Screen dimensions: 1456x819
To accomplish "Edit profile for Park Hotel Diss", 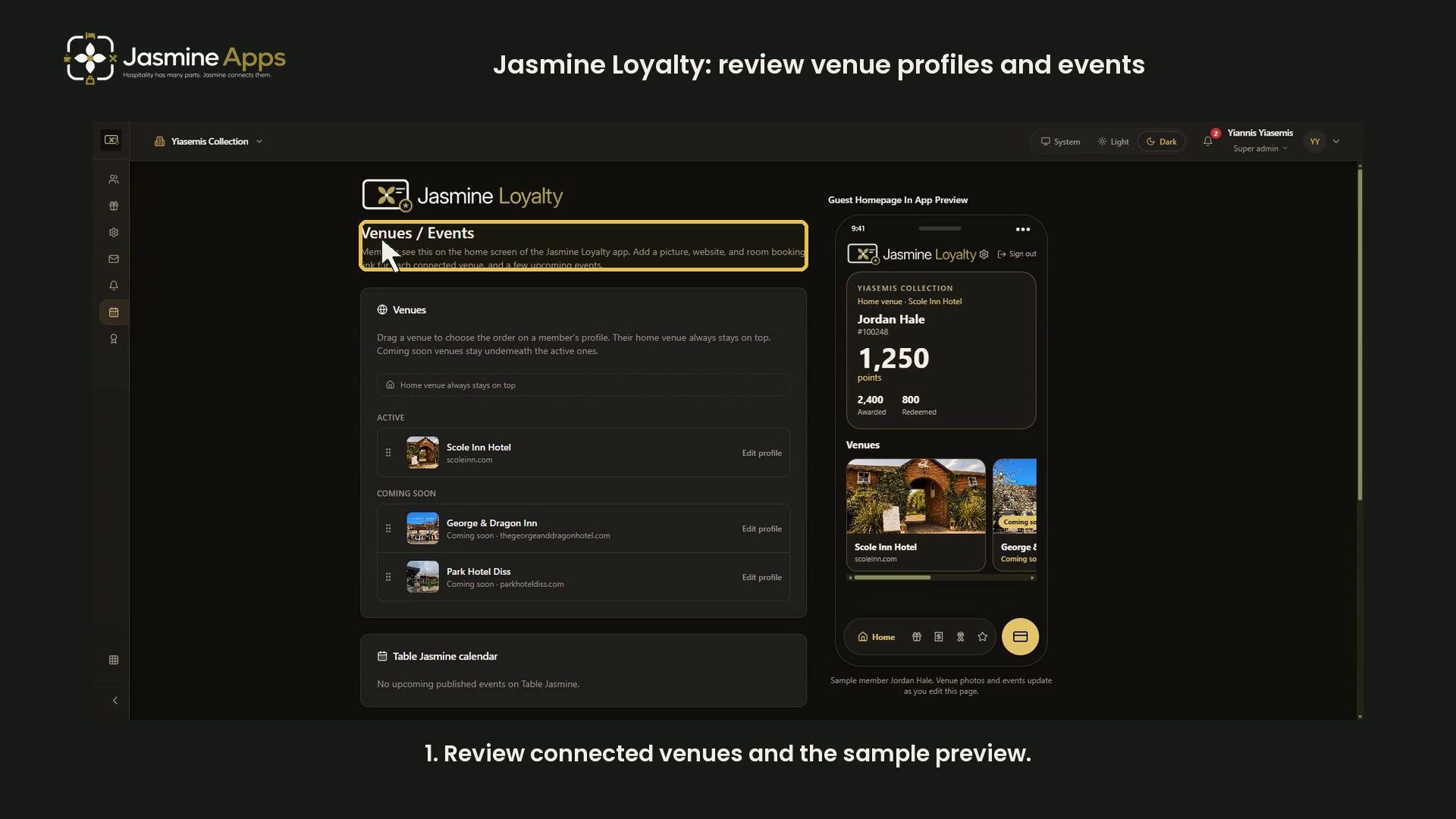I will click(x=761, y=578).
